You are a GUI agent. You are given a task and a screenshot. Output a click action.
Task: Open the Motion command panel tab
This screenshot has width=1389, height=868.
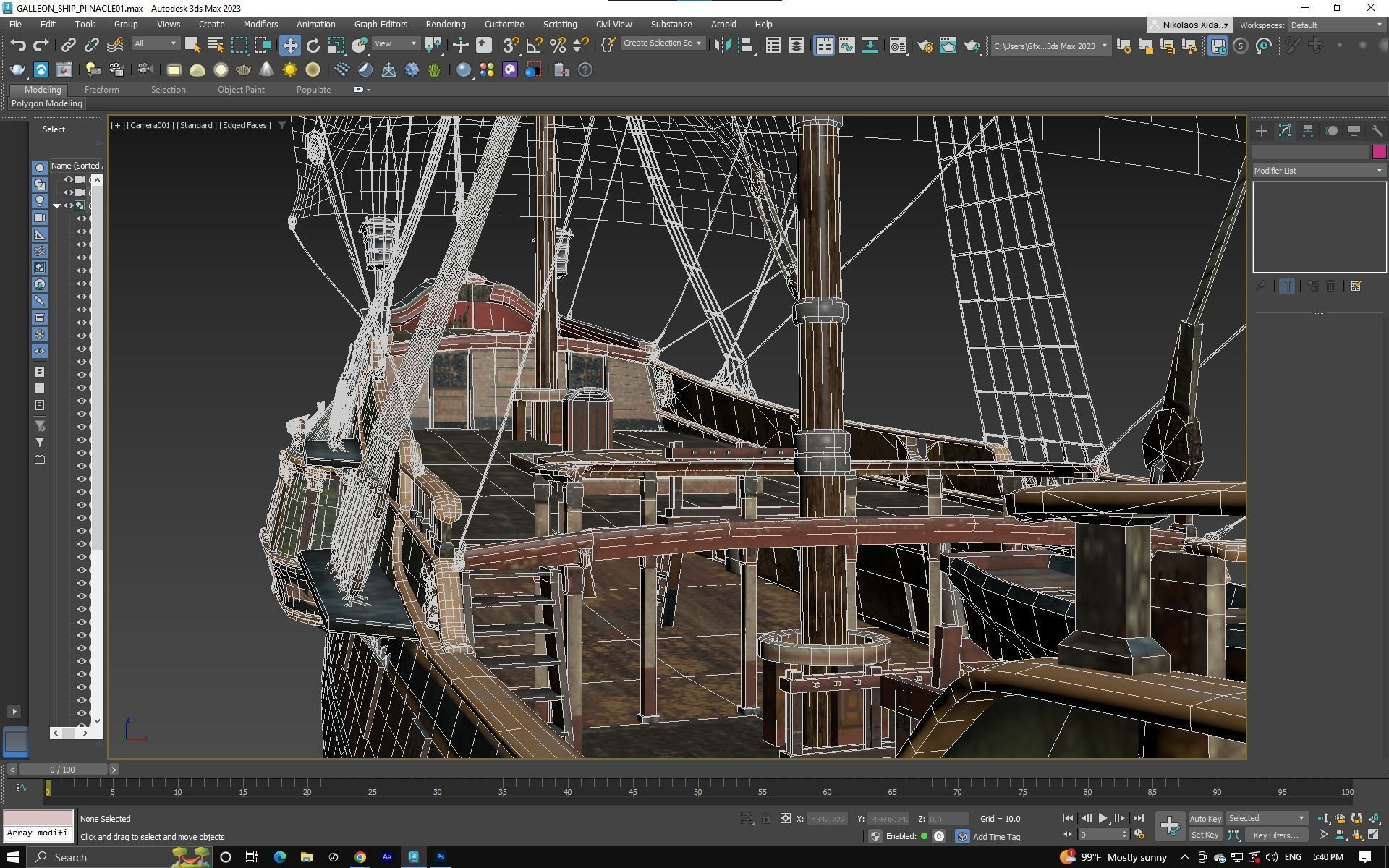pyautogui.click(x=1331, y=131)
